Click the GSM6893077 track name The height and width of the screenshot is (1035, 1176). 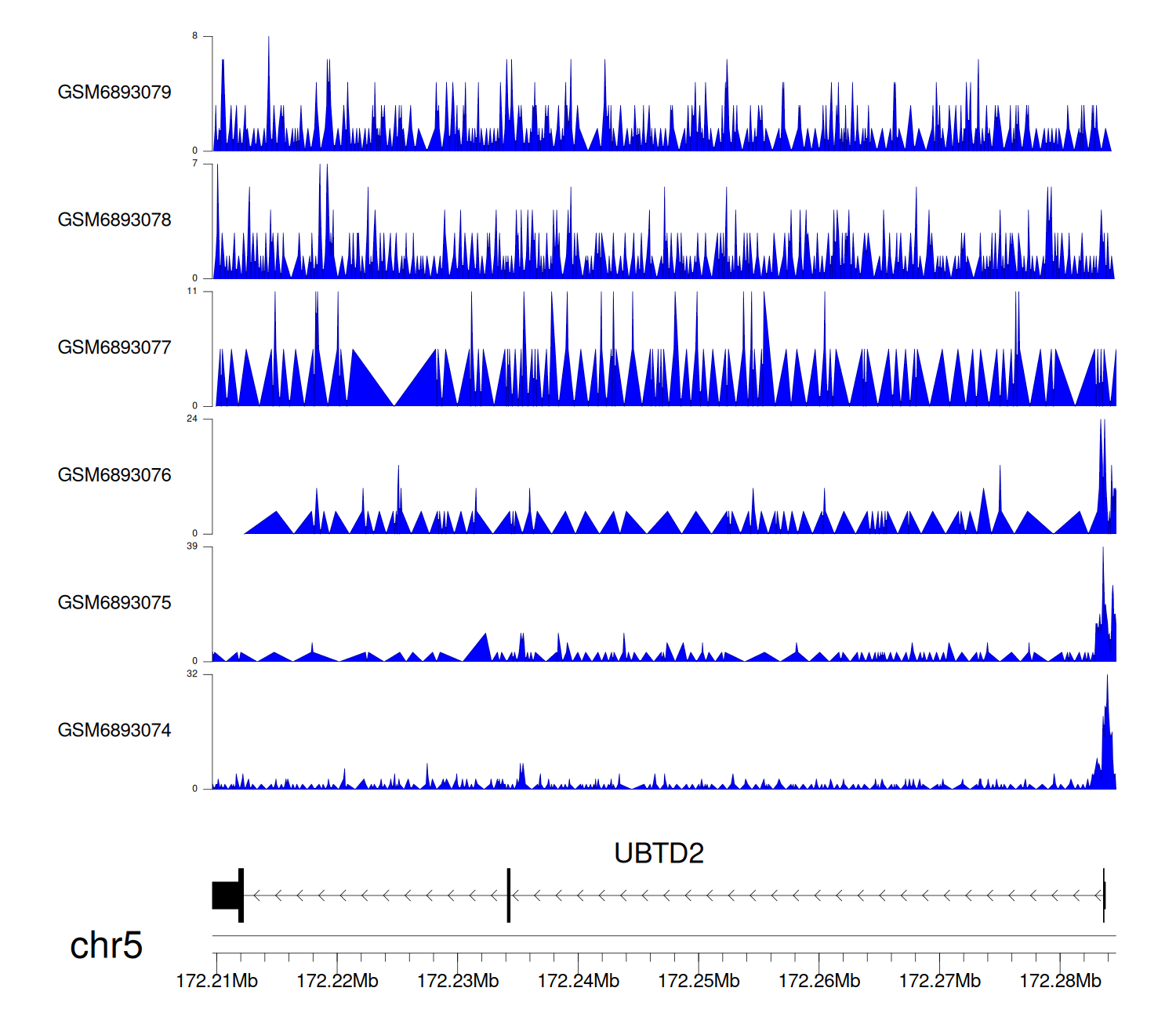click(114, 347)
